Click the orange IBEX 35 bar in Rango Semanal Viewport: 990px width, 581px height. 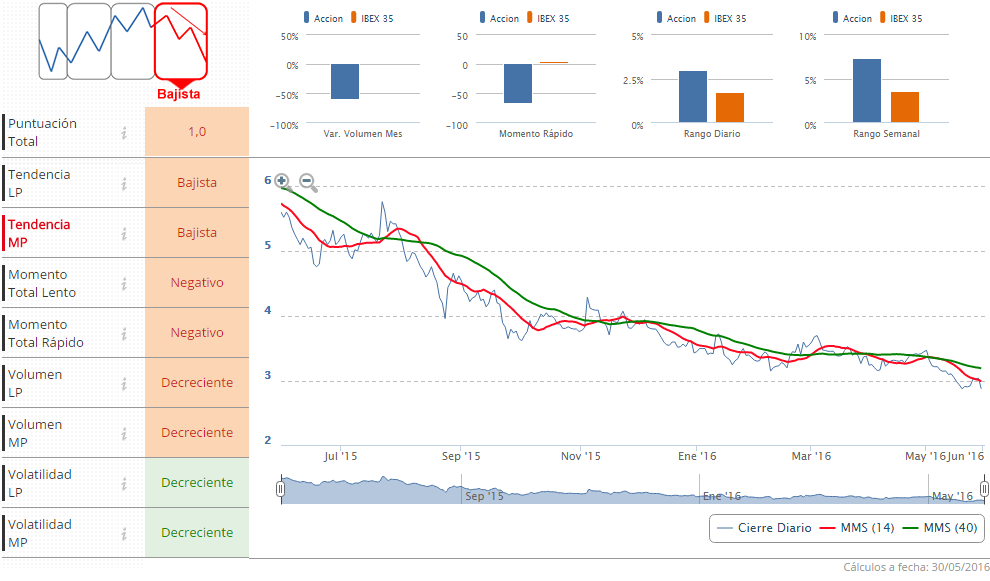click(905, 107)
